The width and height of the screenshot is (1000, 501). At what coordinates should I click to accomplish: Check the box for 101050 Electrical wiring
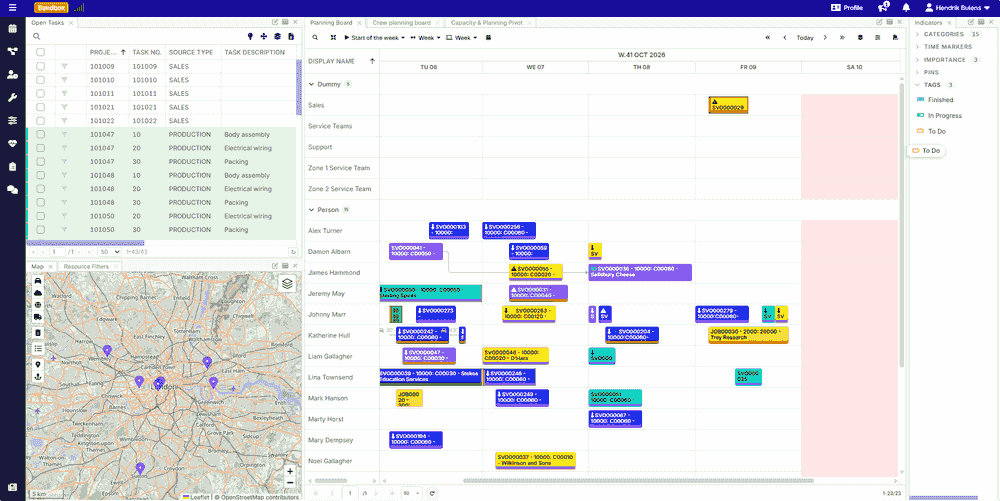[41, 216]
